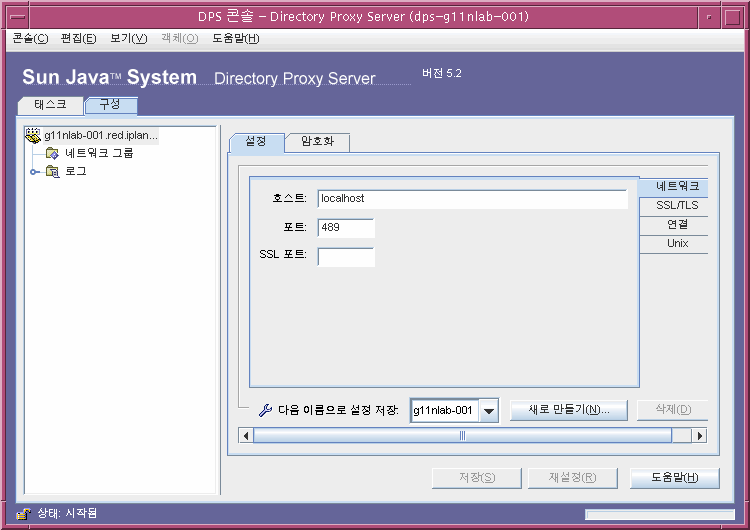Select the 네트워크 그룹 tree item
The image size is (750, 530).
click(x=99, y=154)
